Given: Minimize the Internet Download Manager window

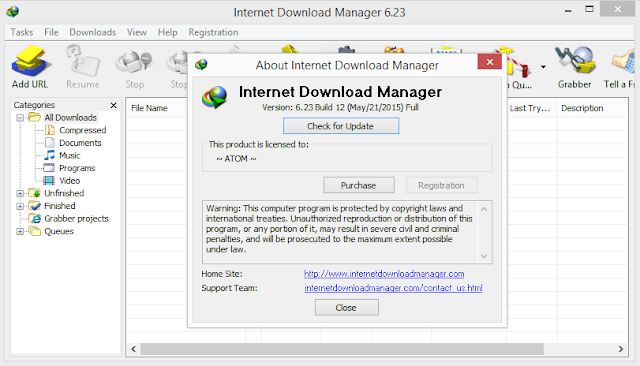Looking at the screenshot, I should point(568,10).
